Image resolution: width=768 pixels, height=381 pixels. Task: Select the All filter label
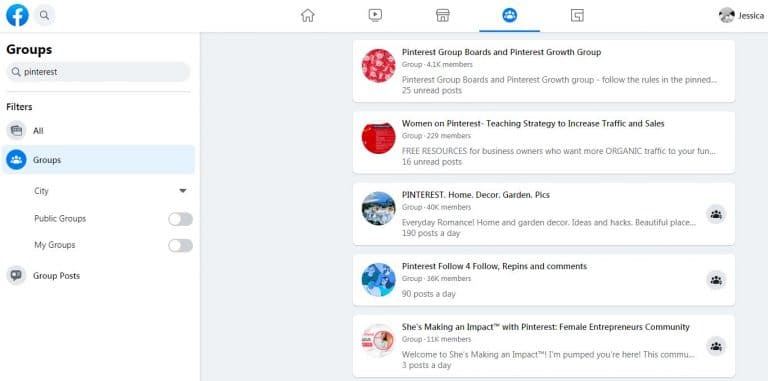click(x=38, y=131)
